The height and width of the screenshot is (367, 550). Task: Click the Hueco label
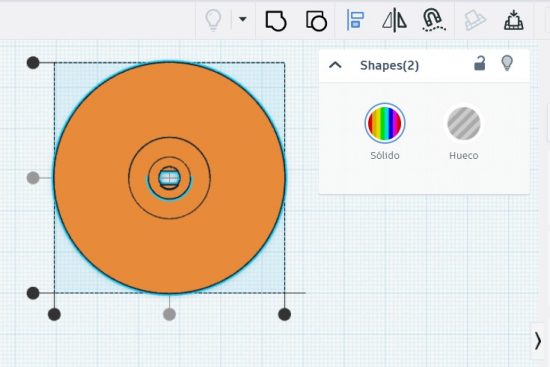click(x=463, y=155)
